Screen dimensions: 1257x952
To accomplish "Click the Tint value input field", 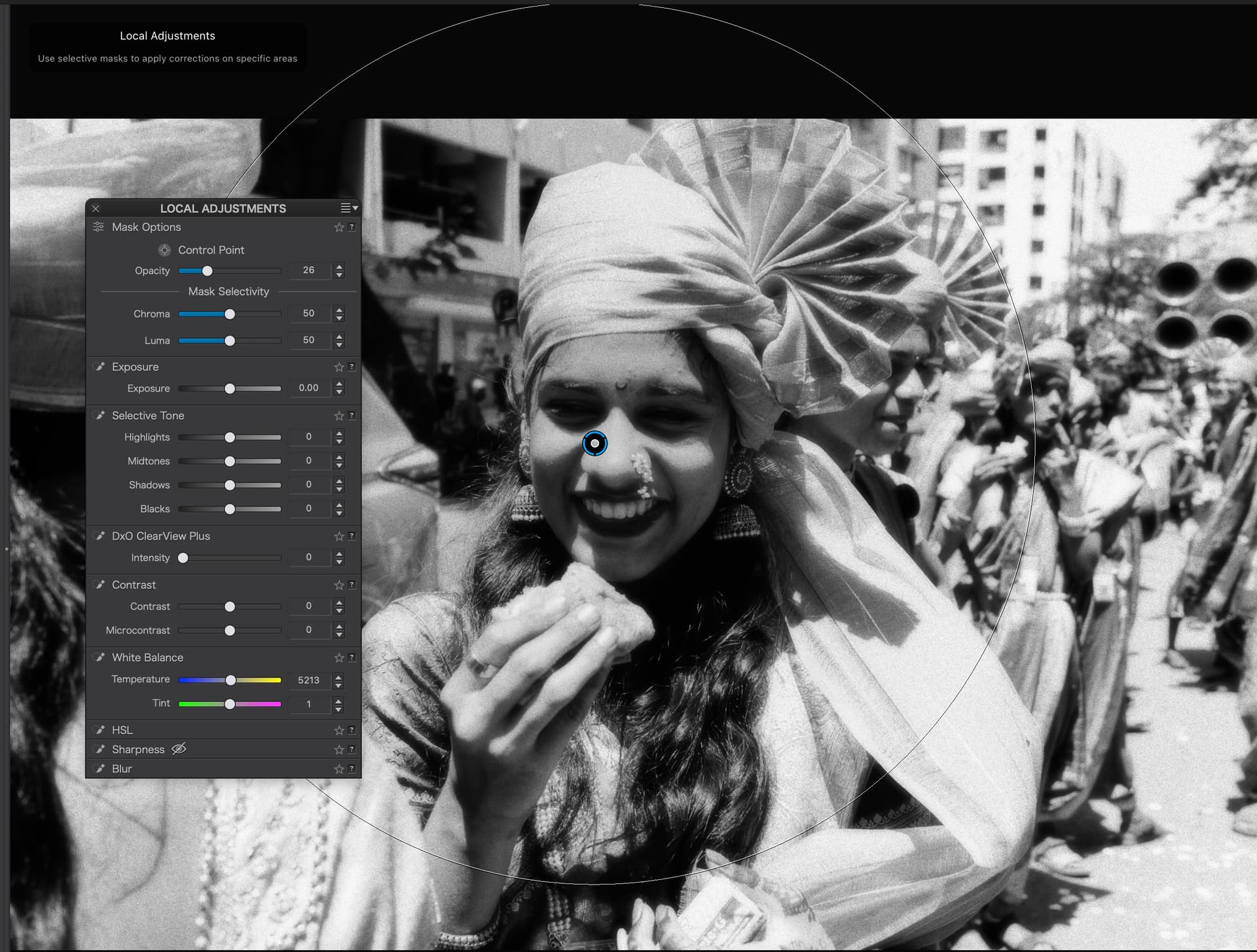I will [x=308, y=705].
